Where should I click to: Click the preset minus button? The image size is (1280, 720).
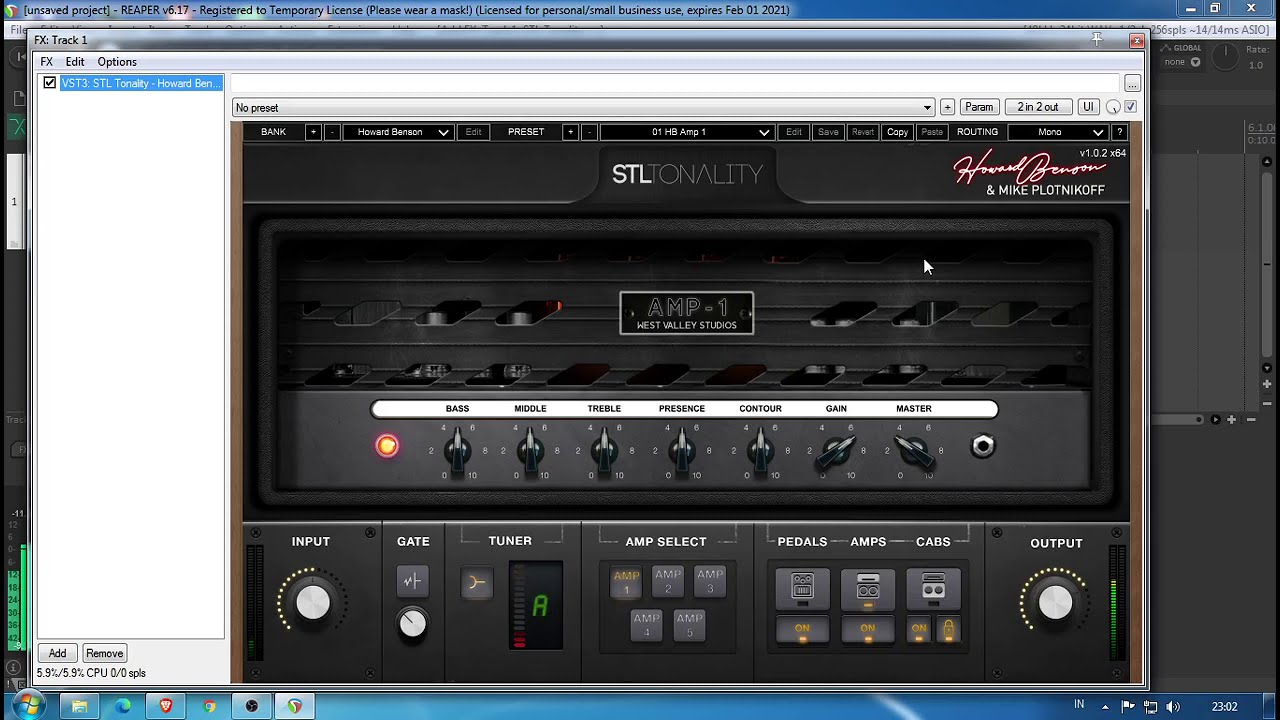[x=589, y=132]
